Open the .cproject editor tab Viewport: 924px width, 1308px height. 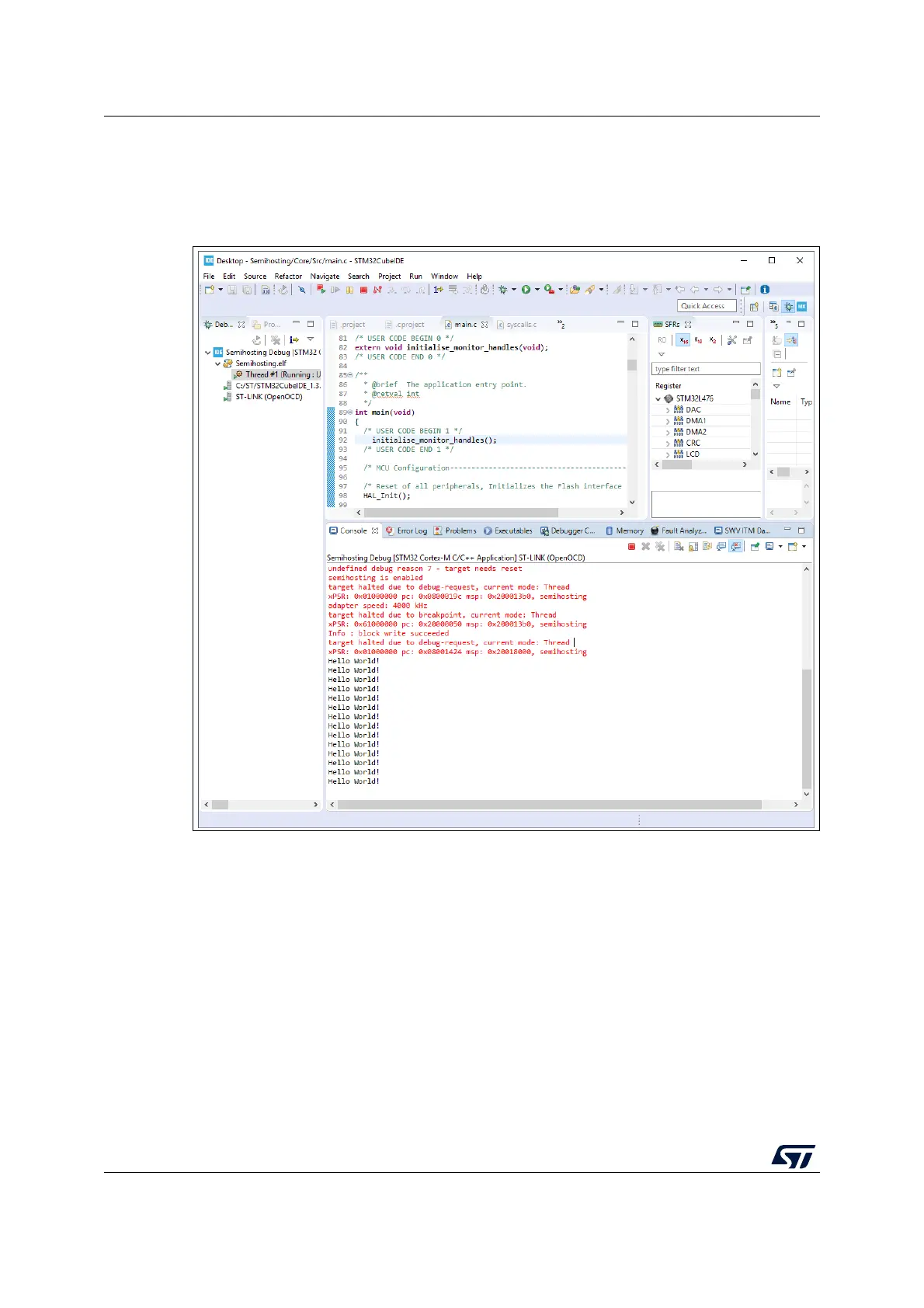point(405,325)
